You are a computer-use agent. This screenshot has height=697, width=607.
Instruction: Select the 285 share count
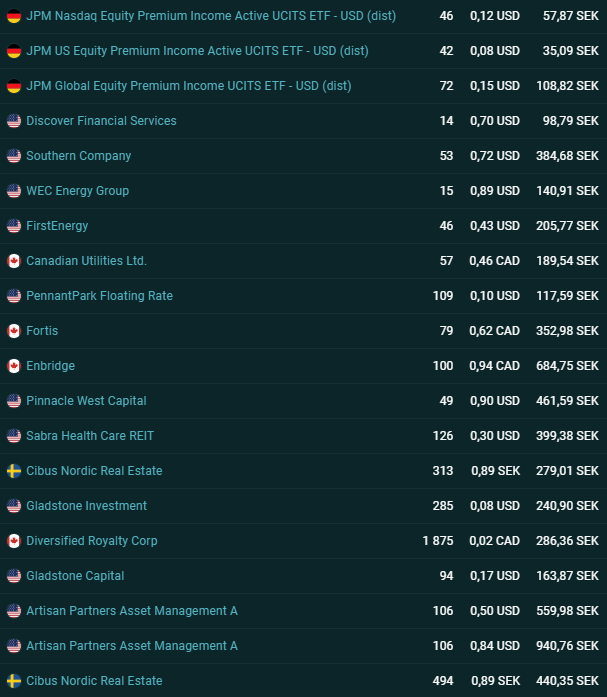coord(443,506)
